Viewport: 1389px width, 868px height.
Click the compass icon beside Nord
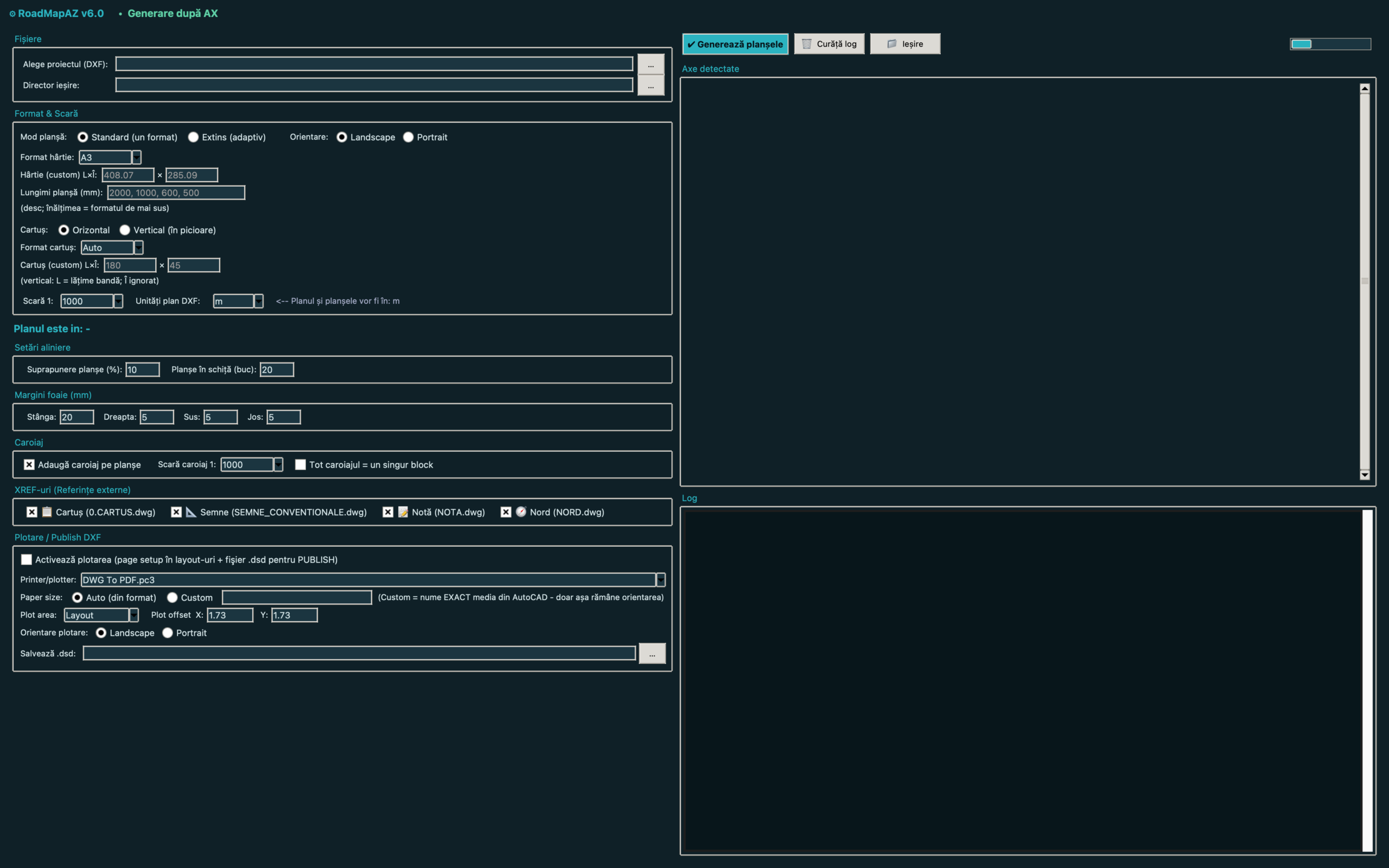pos(520,512)
